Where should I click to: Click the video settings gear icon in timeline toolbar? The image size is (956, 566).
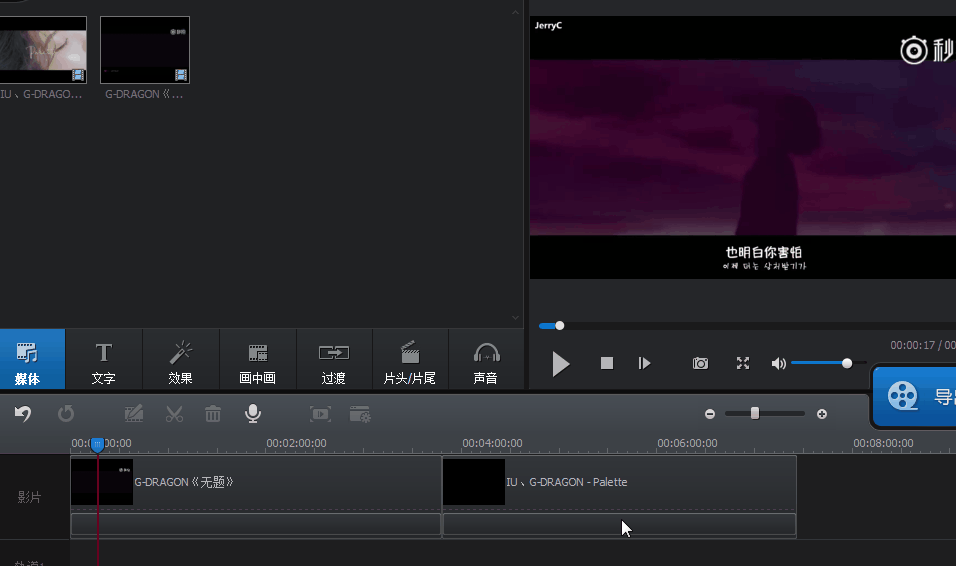[360, 414]
